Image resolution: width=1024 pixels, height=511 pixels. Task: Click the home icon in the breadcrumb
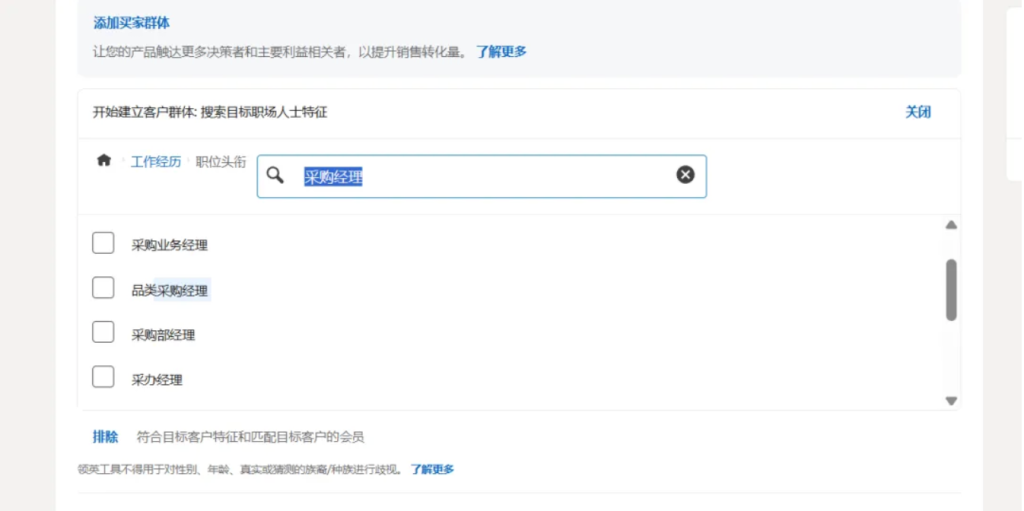click(103, 160)
